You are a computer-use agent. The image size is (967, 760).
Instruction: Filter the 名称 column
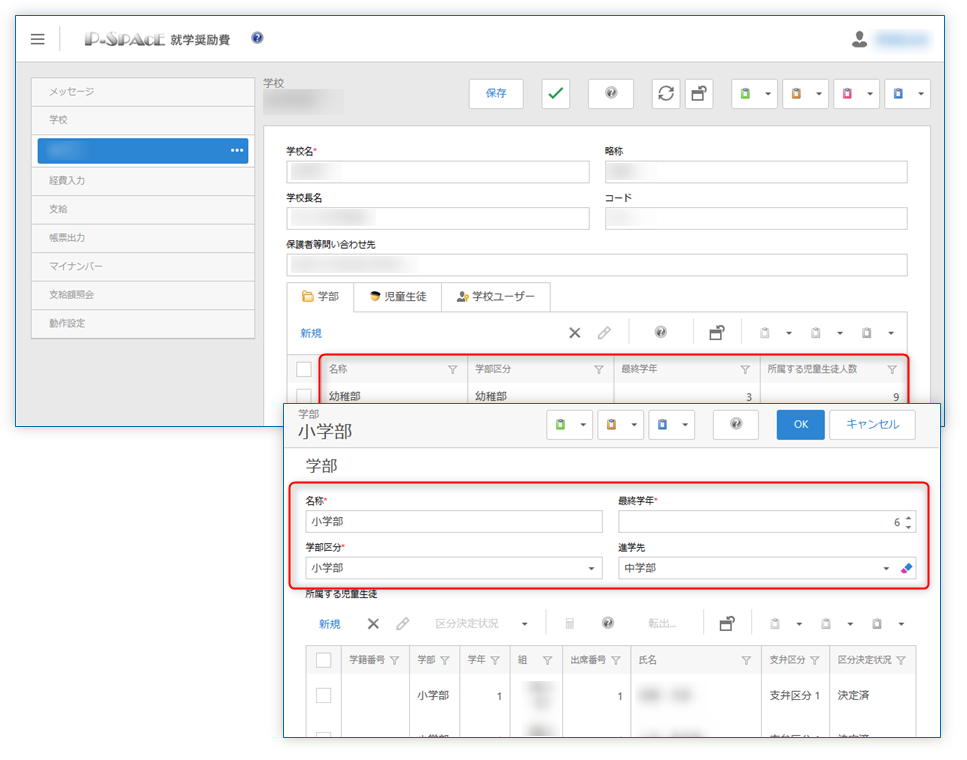(453, 370)
